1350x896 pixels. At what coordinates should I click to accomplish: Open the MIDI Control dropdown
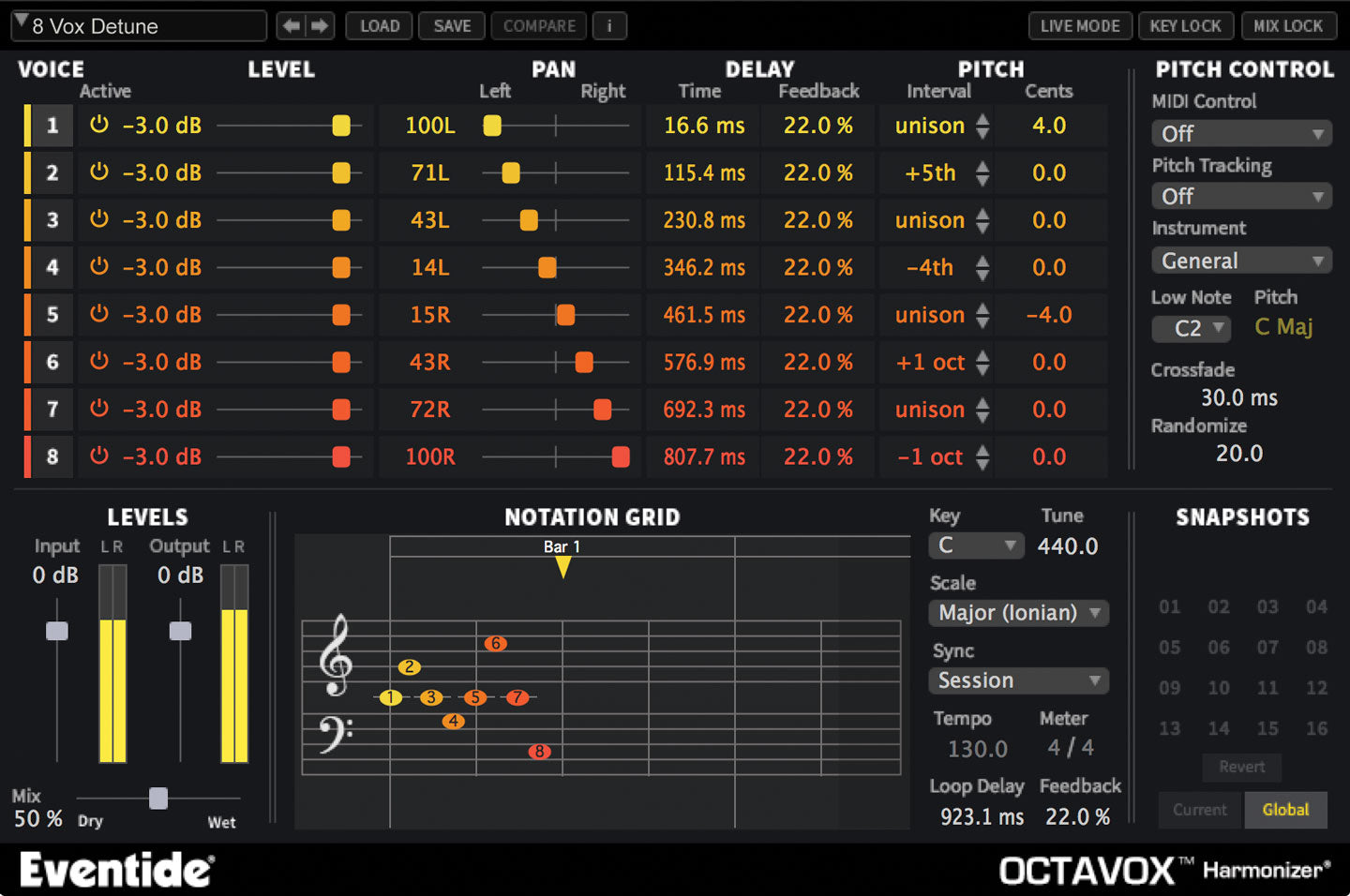[1240, 134]
